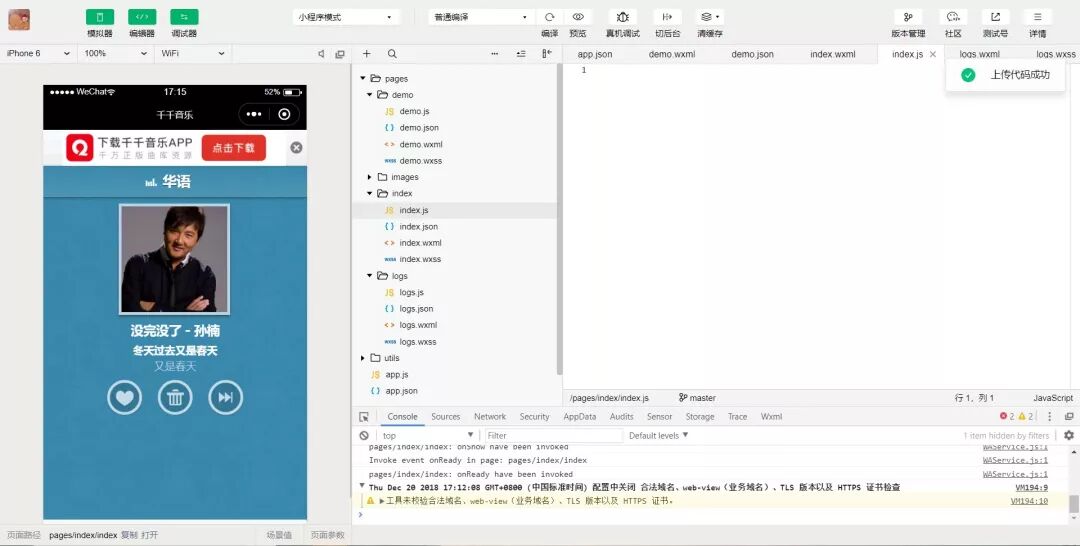Screen dimensions: 1080x546
Task: Switch to the index.wxml editor tab
Action: 833,54
